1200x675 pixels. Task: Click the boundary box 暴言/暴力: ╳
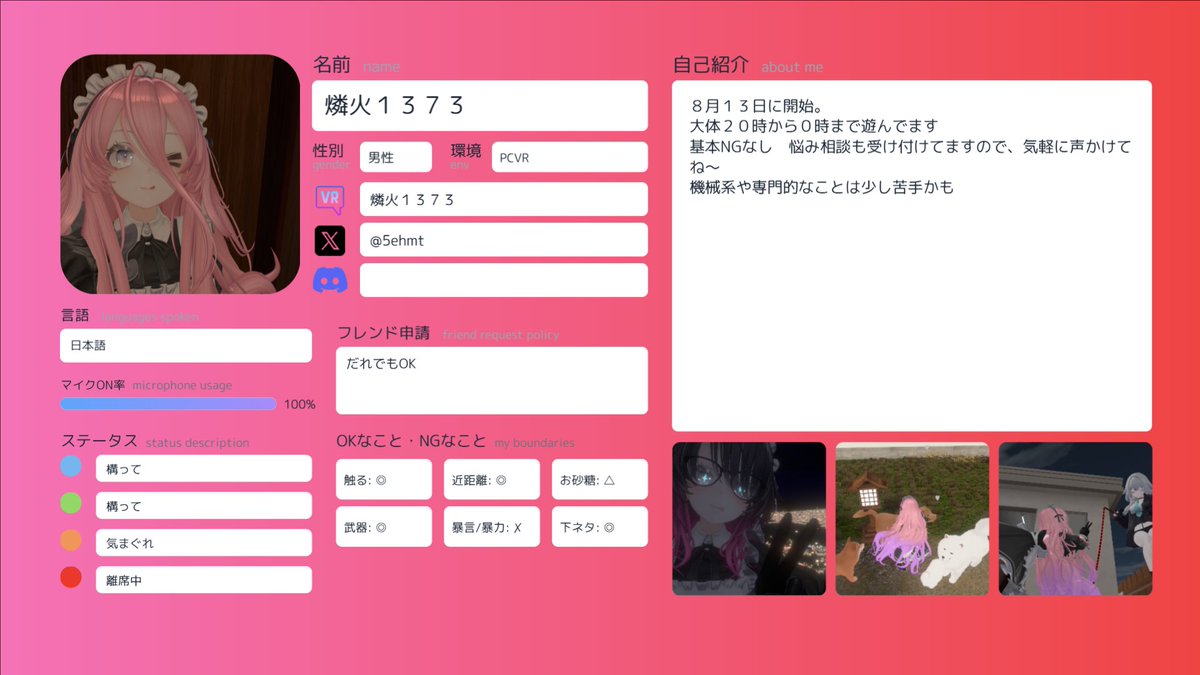tap(492, 527)
